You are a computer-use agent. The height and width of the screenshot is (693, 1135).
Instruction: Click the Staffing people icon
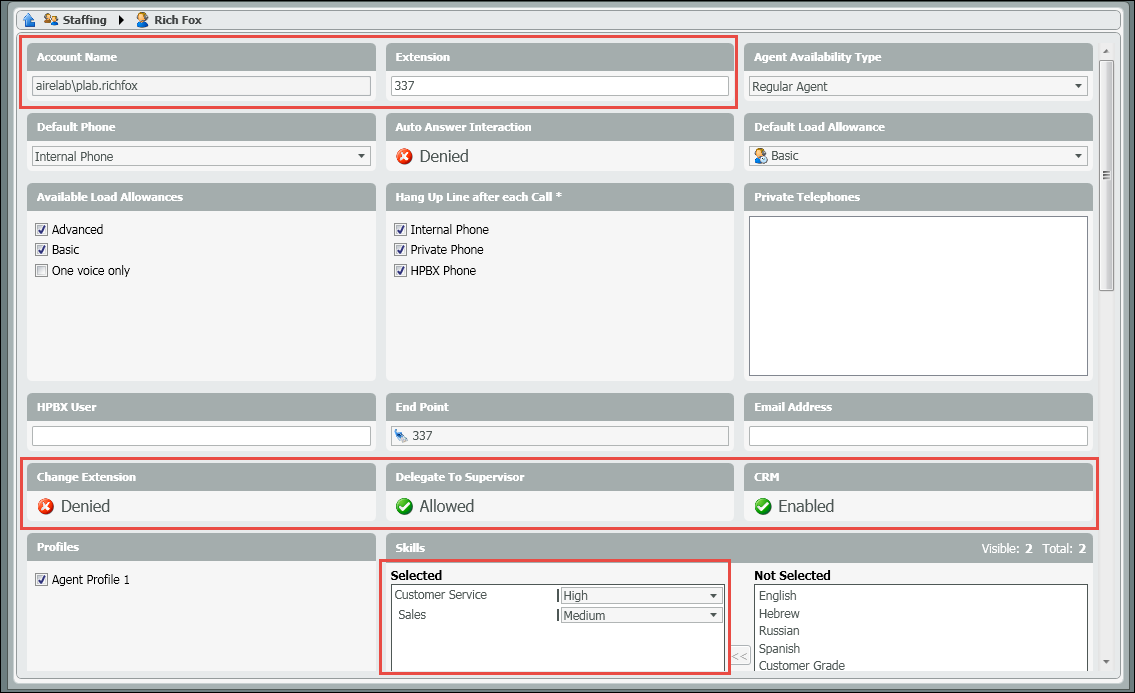(51, 20)
